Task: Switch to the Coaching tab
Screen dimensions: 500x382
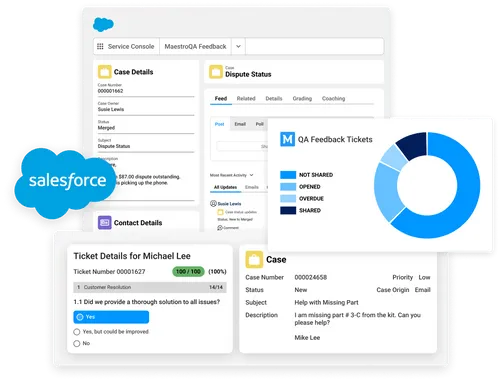Action: click(x=333, y=98)
